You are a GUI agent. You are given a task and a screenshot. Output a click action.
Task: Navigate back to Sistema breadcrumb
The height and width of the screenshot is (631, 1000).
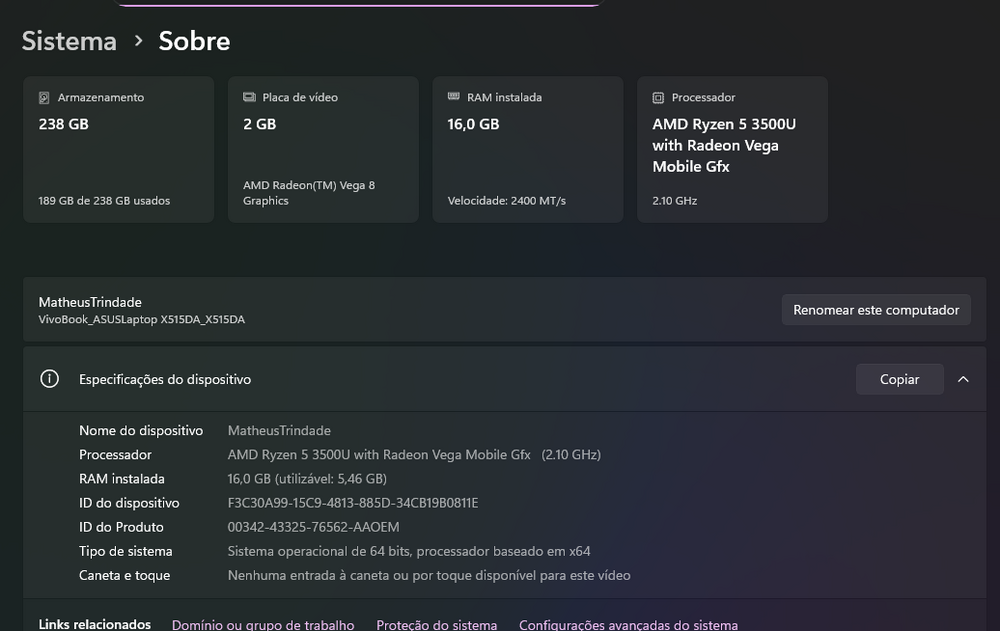pyautogui.click(x=69, y=41)
